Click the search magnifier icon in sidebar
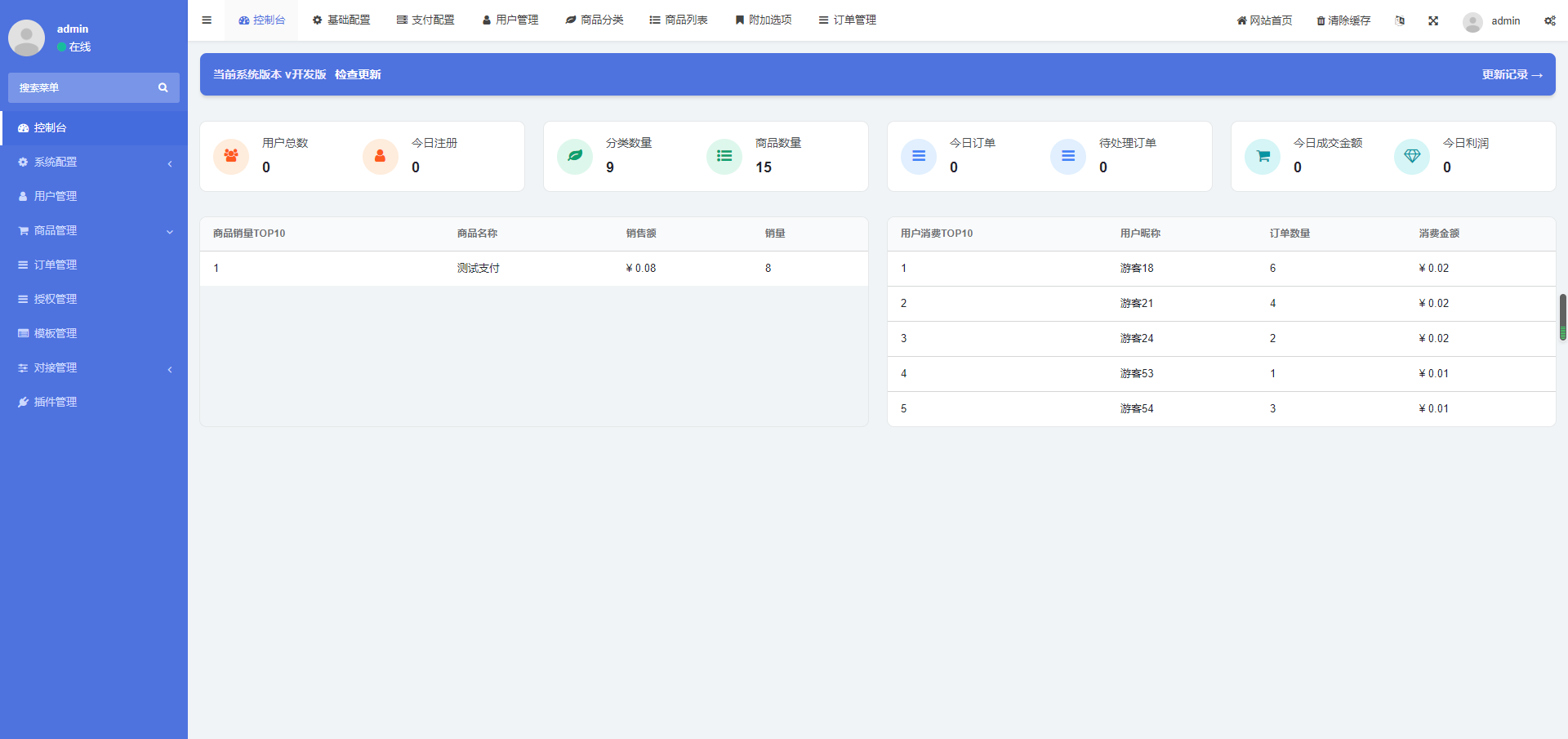 (x=163, y=87)
